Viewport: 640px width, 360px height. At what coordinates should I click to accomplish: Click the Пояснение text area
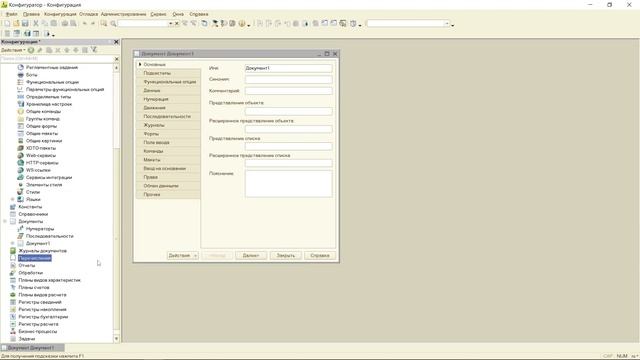(x=289, y=184)
